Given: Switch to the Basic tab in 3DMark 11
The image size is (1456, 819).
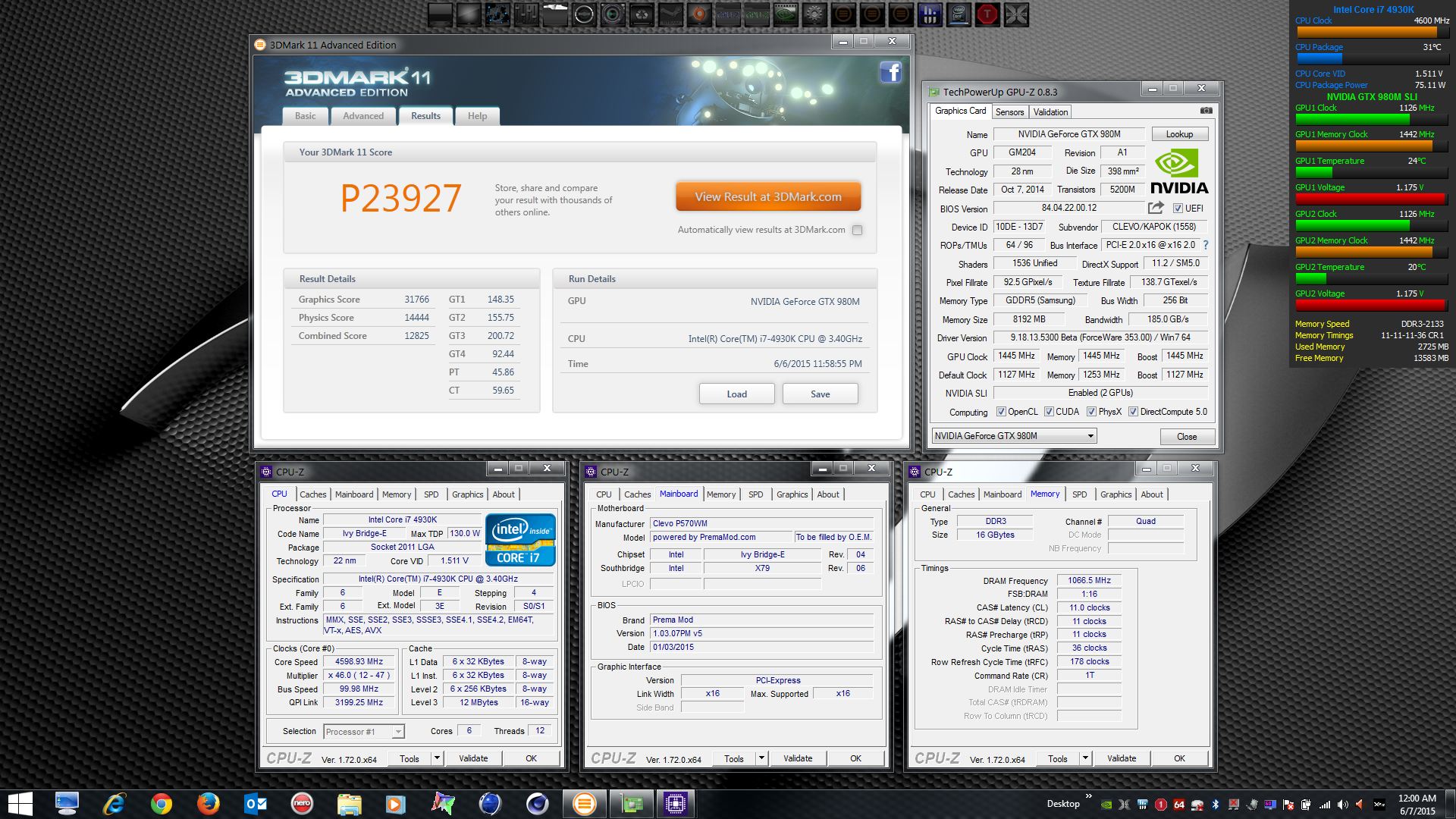Looking at the screenshot, I should pyautogui.click(x=306, y=116).
